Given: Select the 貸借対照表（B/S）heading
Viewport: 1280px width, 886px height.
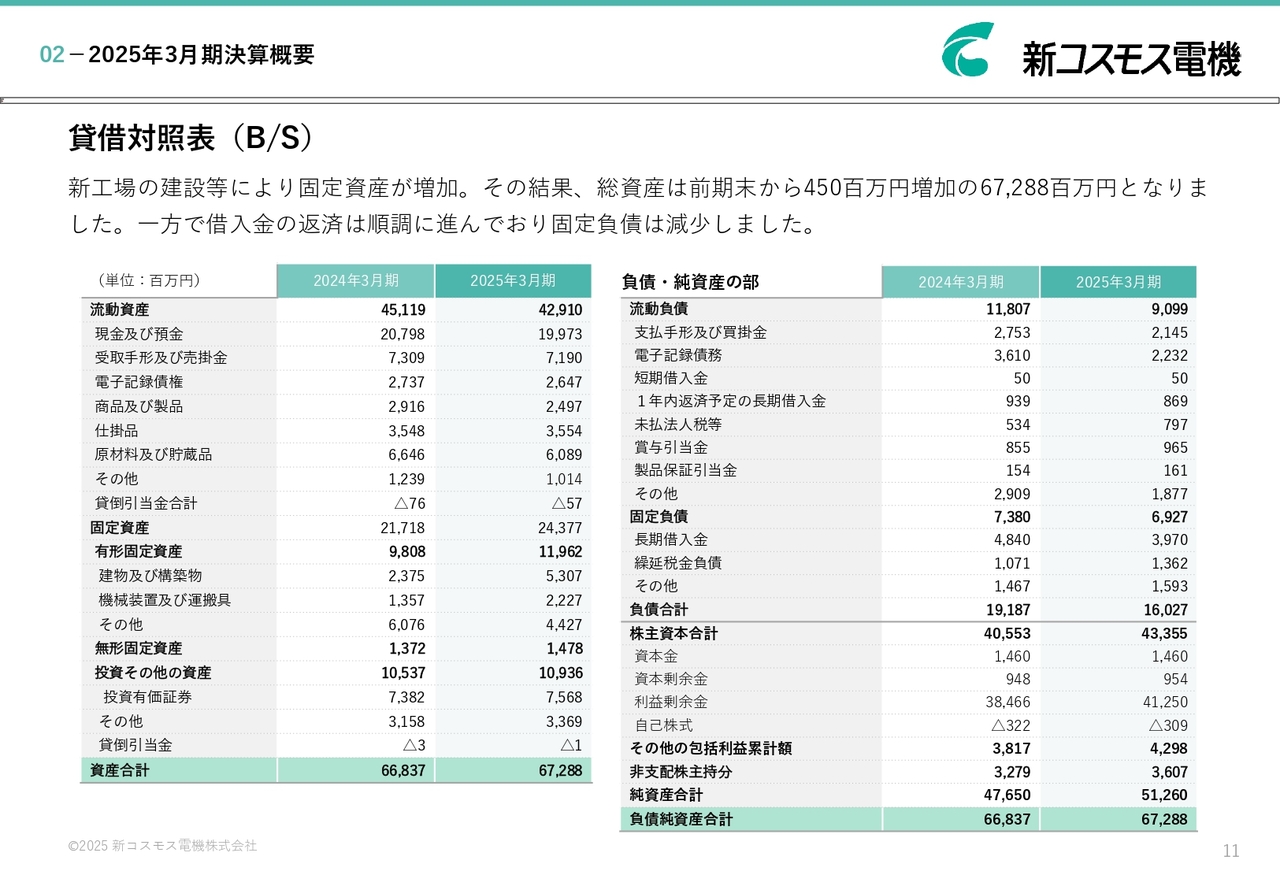Looking at the screenshot, I should coord(191,138).
